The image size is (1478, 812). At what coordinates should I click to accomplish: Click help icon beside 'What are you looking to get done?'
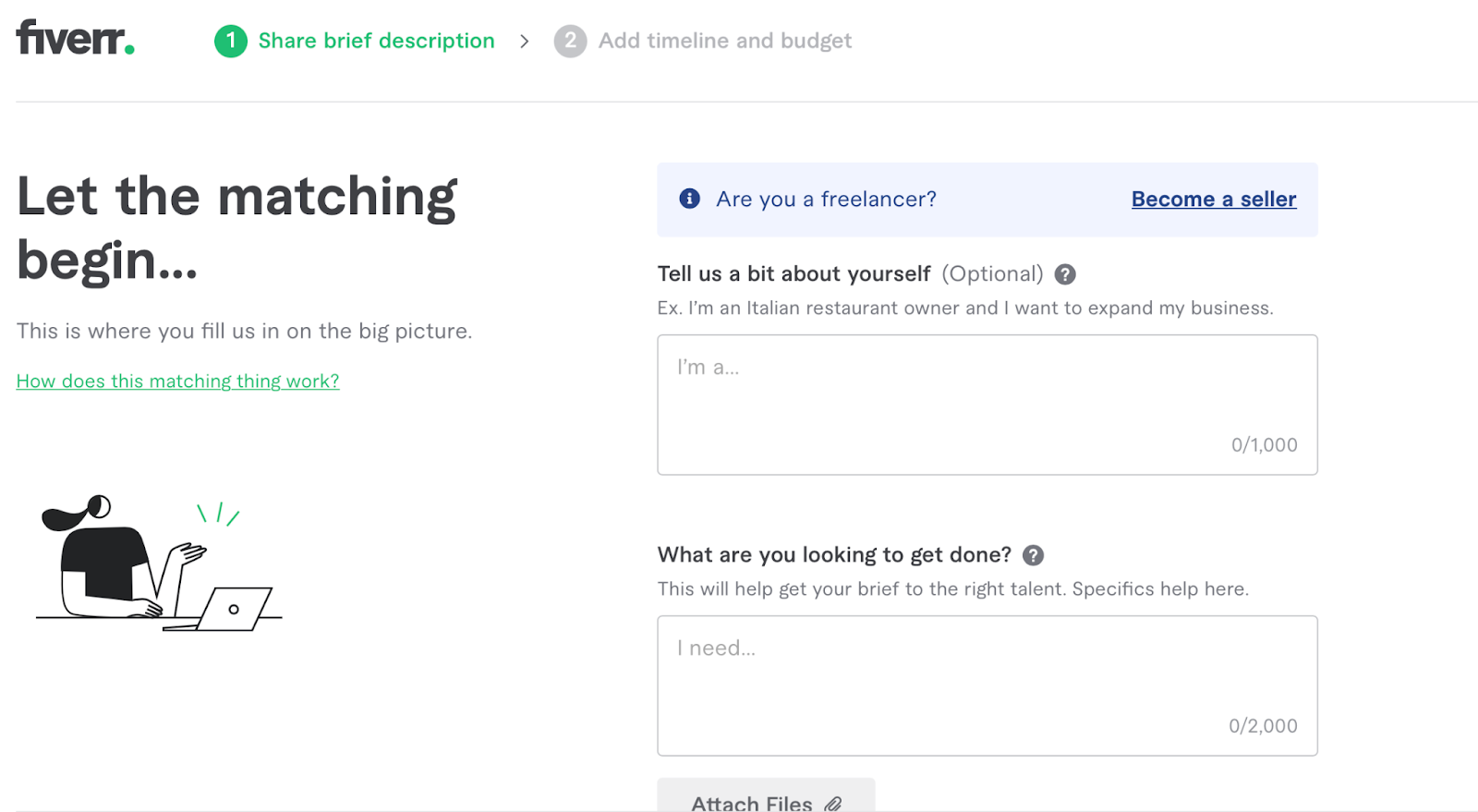point(1033,555)
